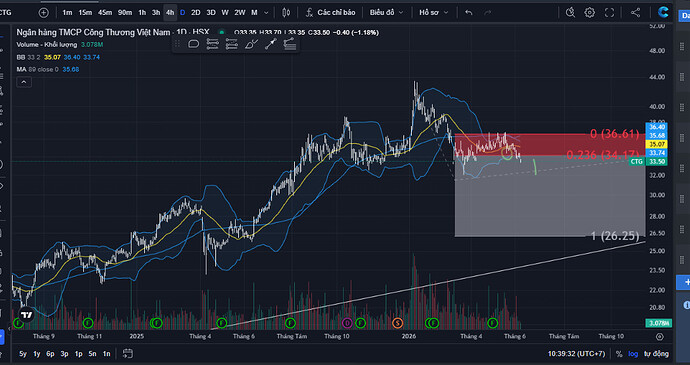The width and height of the screenshot is (690, 365).
Task: Toggle log scale mode
Action: 633,354
